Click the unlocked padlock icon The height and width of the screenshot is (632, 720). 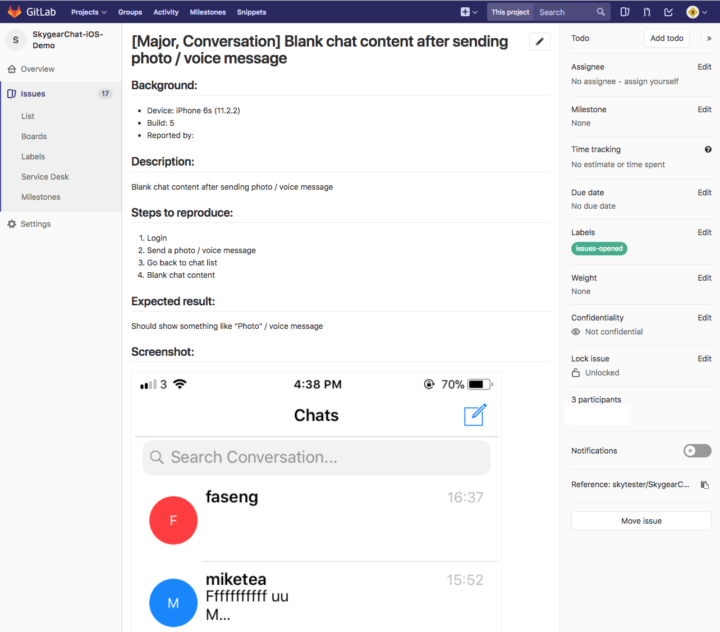(576, 372)
